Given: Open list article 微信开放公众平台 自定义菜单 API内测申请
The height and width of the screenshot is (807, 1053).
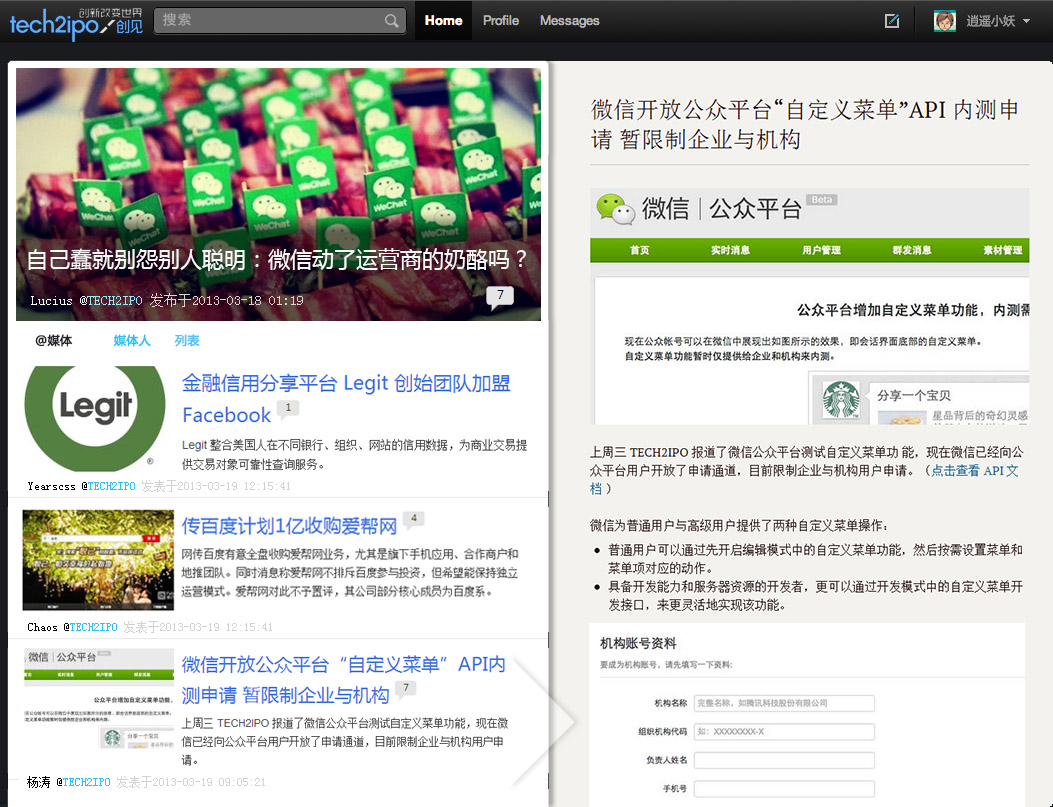Looking at the screenshot, I should click(x=344, y=679).
